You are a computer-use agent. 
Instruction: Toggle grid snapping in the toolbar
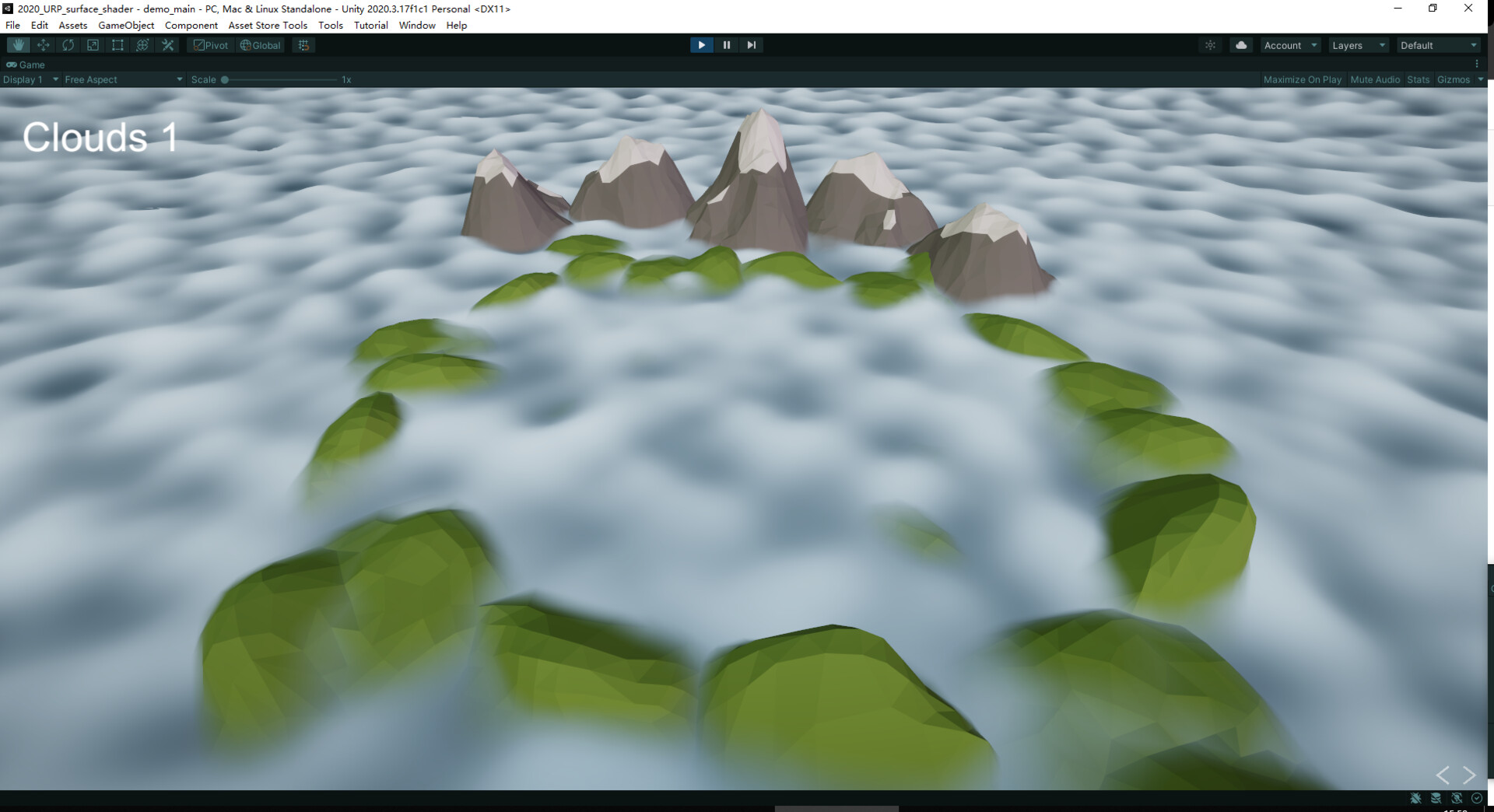coord(303,44)
